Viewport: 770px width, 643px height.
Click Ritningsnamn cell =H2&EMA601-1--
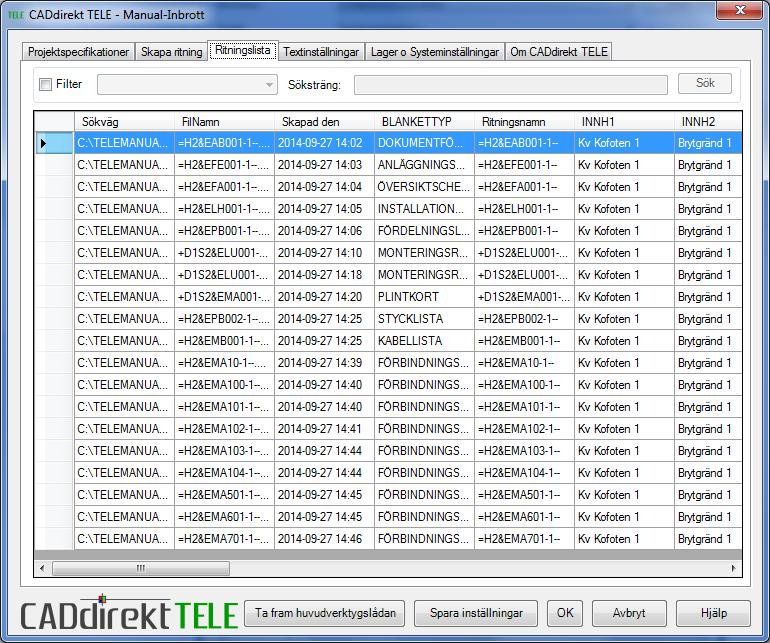(x=524, y=517)
